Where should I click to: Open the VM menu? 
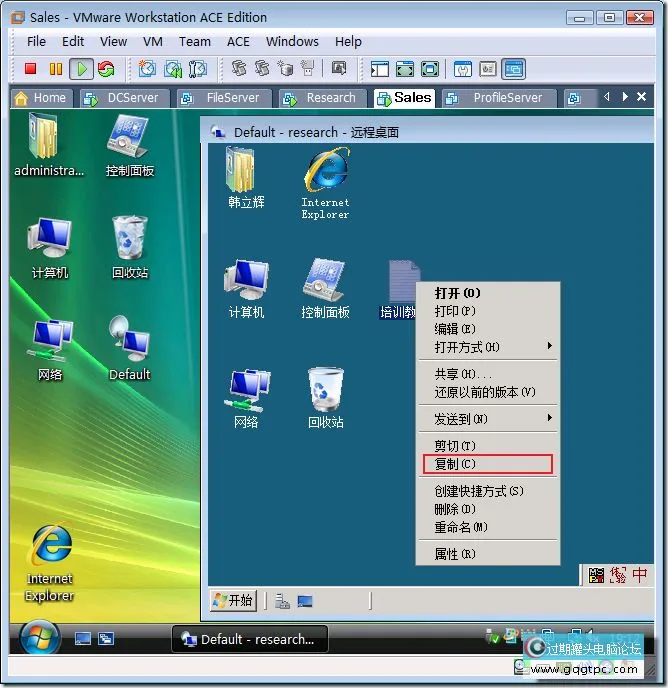[x=153, y=42]
